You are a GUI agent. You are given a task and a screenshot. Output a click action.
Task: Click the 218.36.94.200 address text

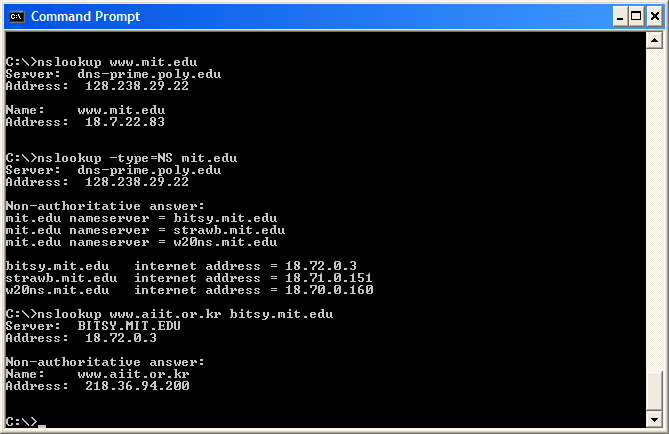click(137, 386)
